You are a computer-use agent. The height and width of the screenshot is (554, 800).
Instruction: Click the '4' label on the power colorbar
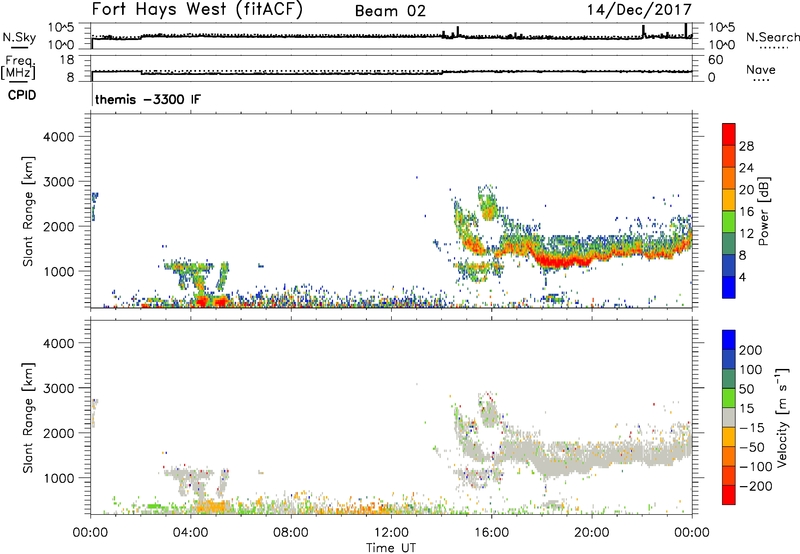click(x=742, y=277)
